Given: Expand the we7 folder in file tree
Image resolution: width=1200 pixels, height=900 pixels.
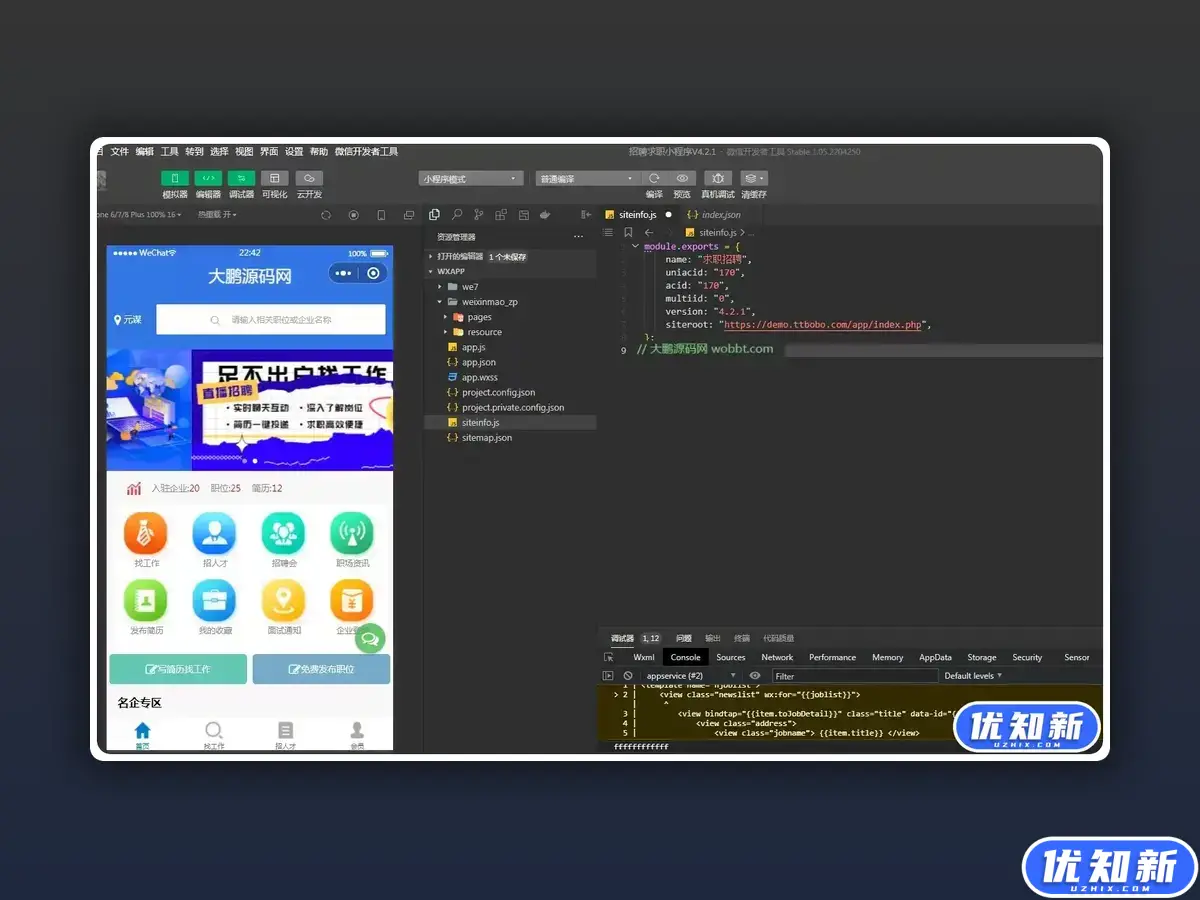Looking at the screenshot, I should pyautogui.click(x=470, y=287).
